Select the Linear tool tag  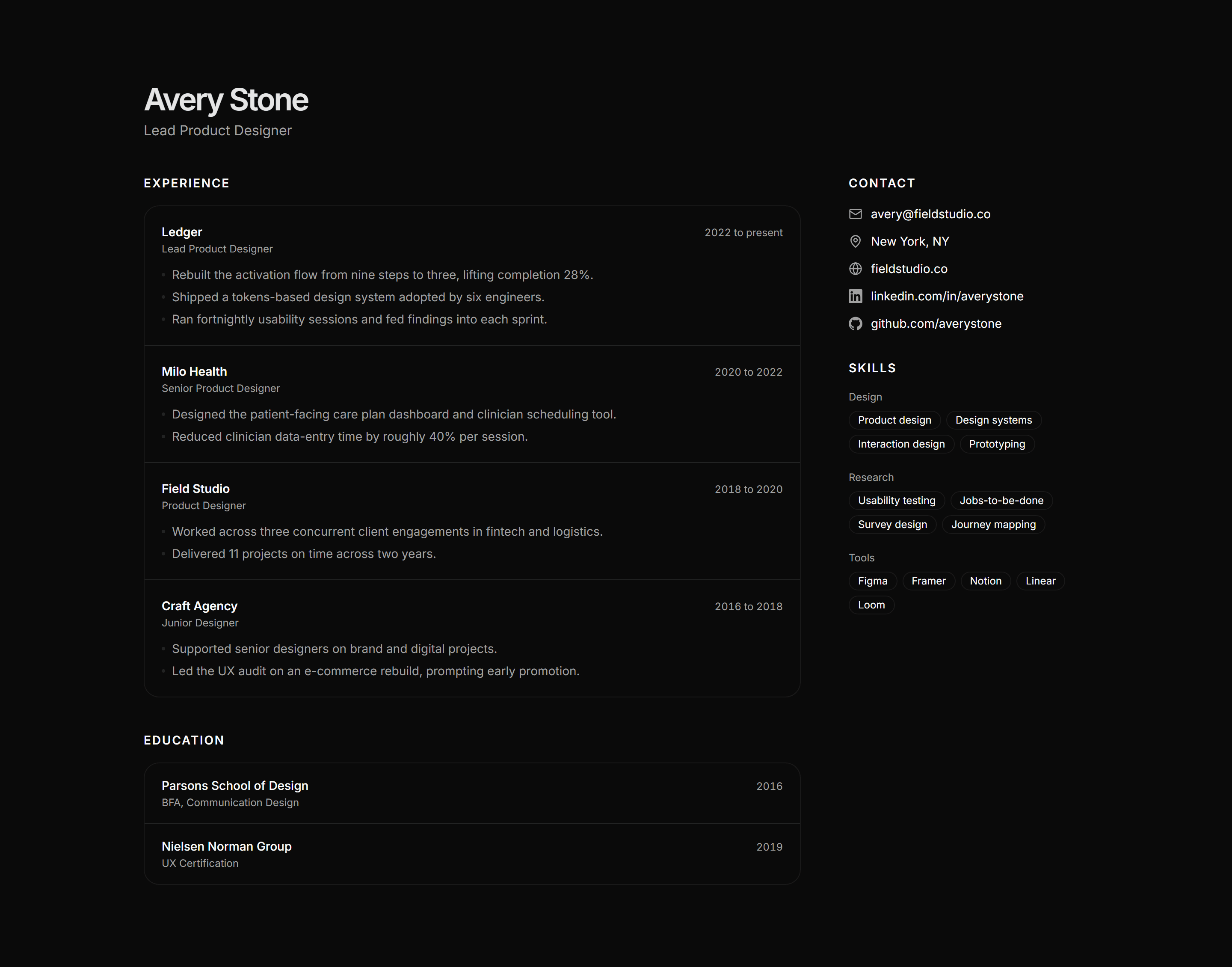point(1040,581)
